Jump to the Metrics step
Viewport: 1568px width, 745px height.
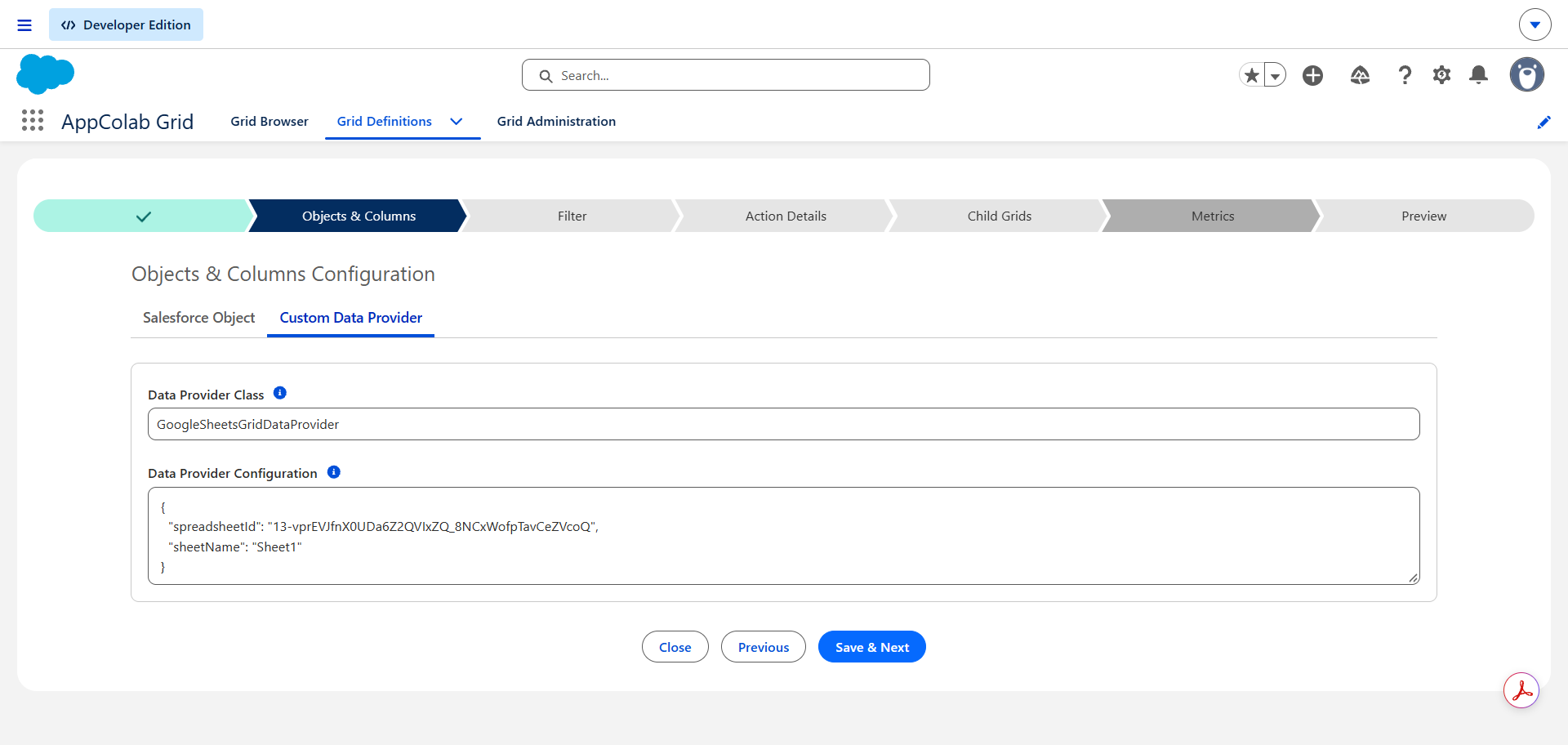(1213, 216)
